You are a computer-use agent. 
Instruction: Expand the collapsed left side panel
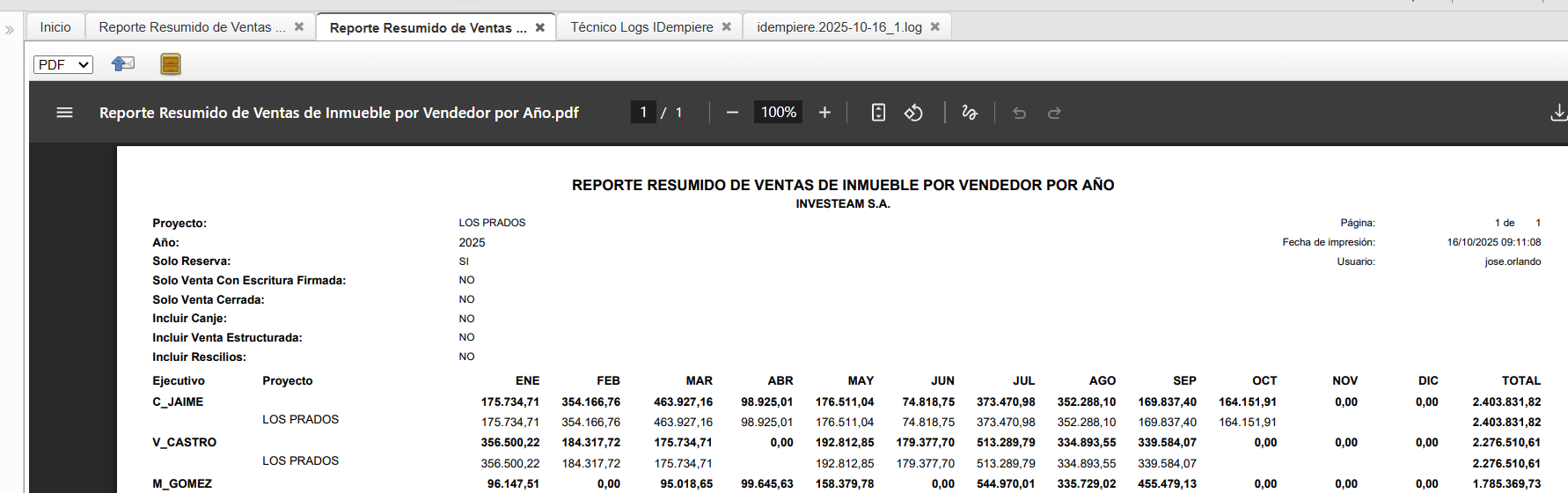point(10,30)
